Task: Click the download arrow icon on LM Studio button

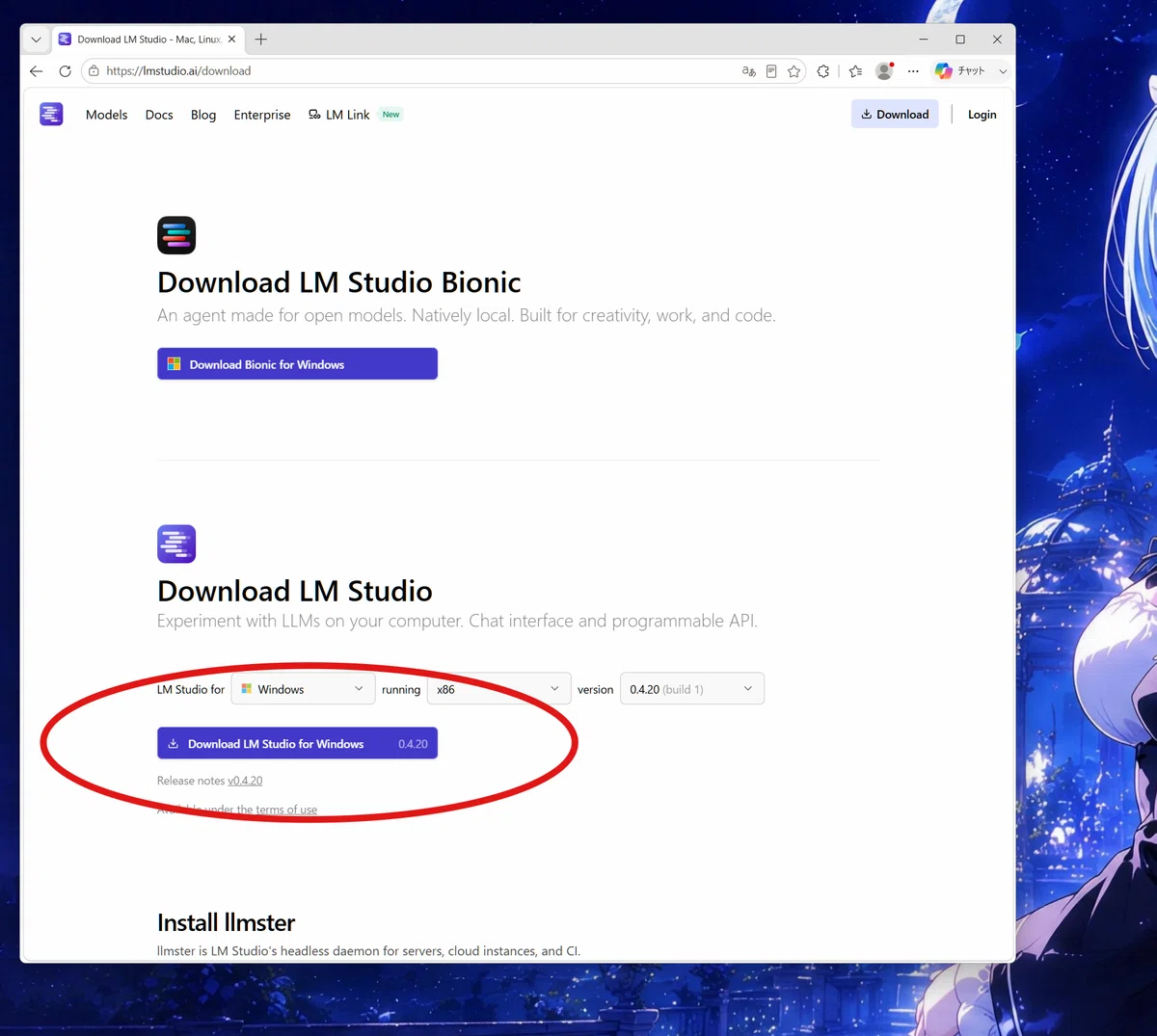Action: [174, 744]
